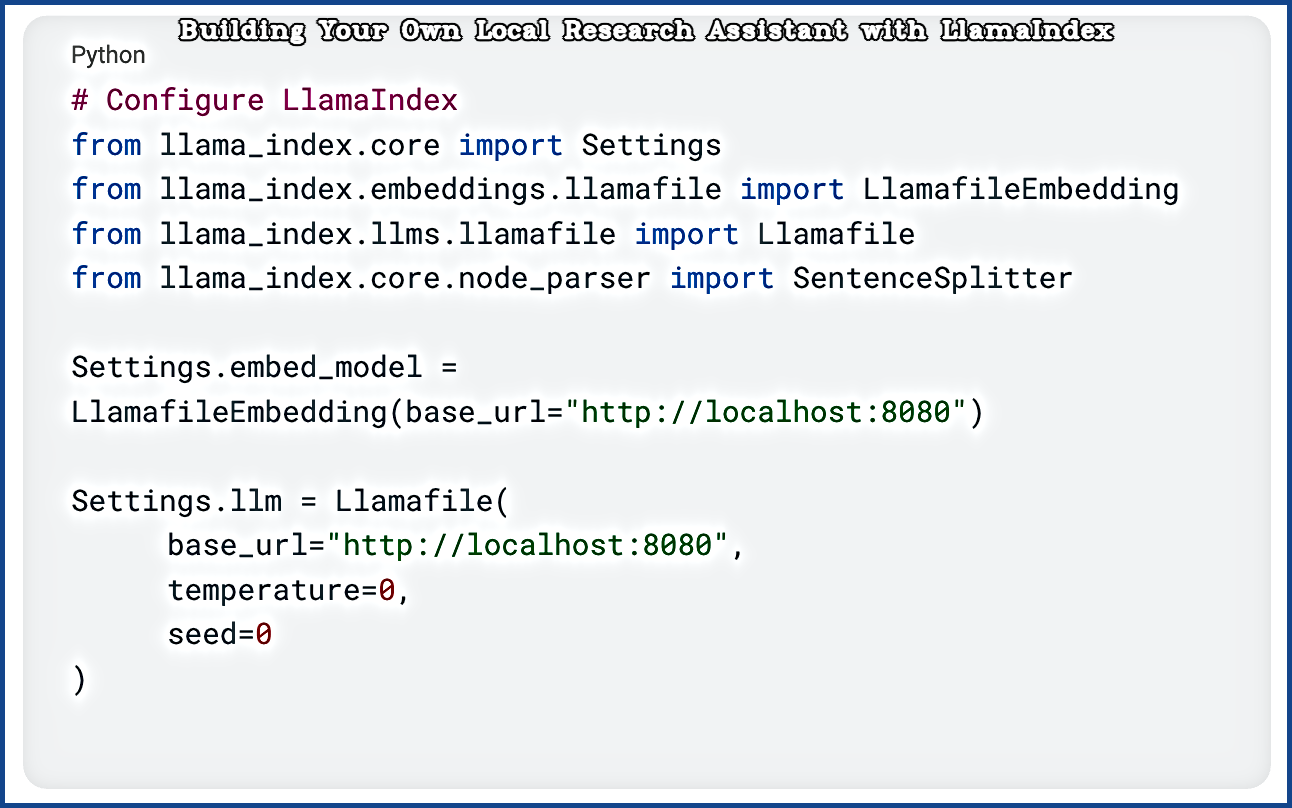Click llama_index.llms.llamafile module name
Image resolution: width=1292 pixels, height=808 pixels.
tap(388, 234)
